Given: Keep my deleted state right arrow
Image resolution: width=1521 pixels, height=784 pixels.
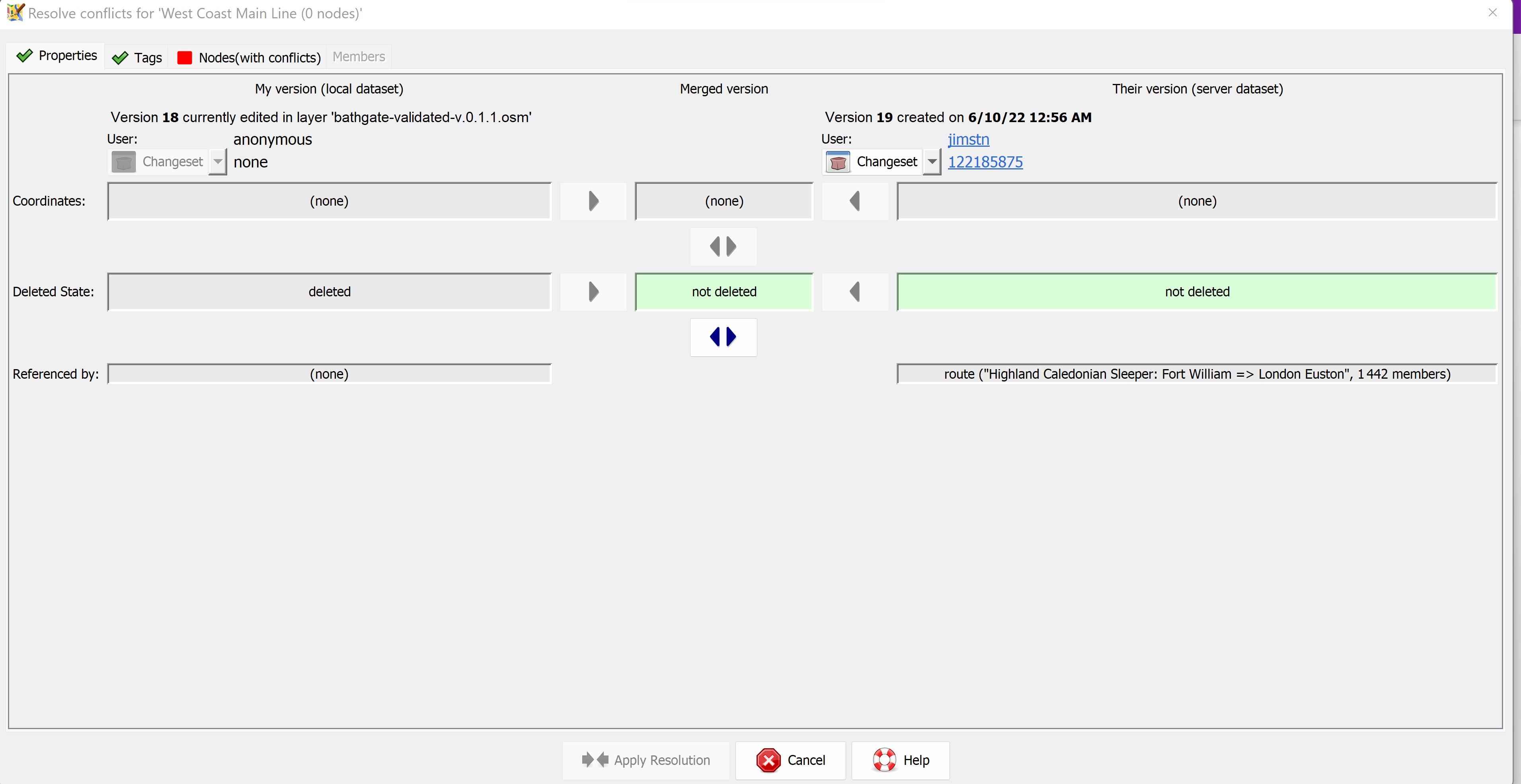Looking at the screenshot, I should click(x=593, y=292).
